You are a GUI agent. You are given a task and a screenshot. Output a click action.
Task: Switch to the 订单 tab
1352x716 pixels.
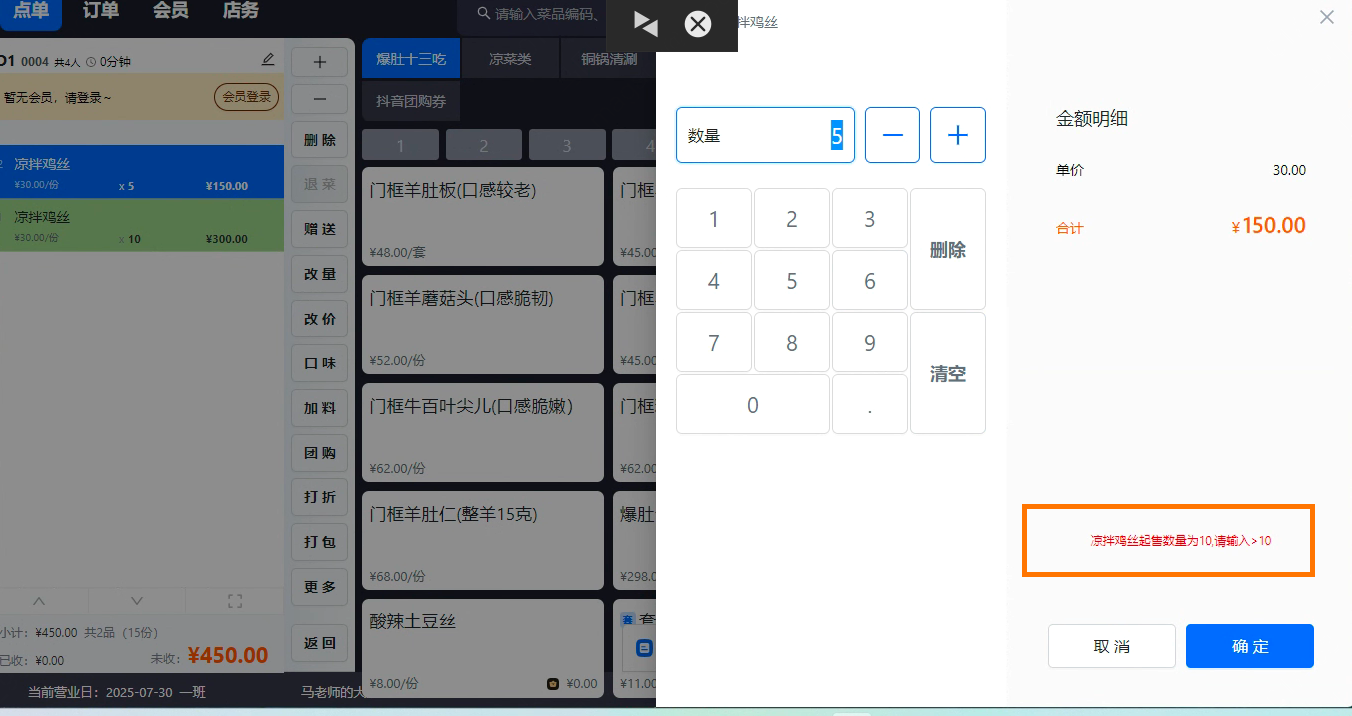(101, 11)
